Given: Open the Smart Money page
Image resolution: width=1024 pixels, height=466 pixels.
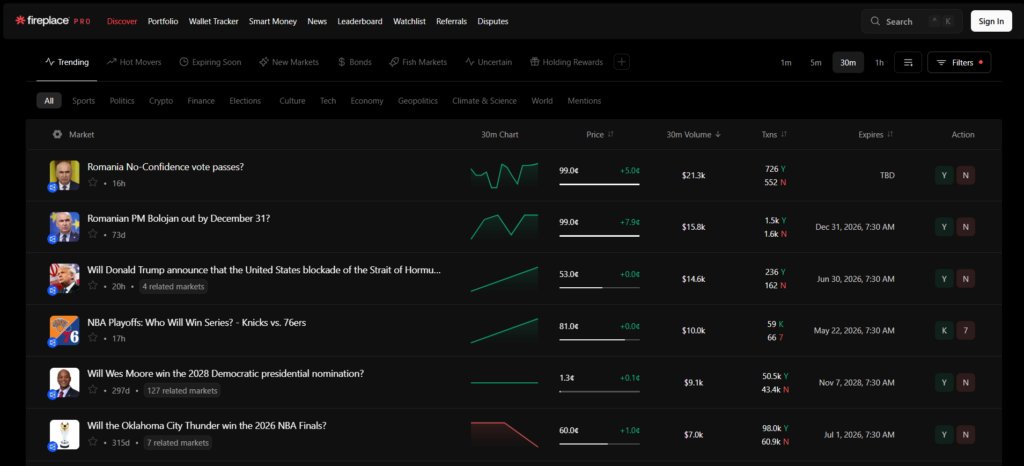Looking at the screenshot, I should (272, 21).
